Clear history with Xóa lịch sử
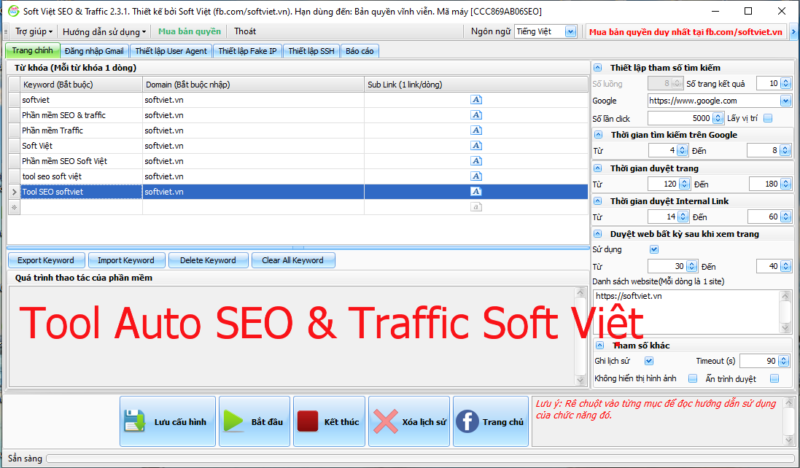Image resolution: width=800 pixels, height=468 pixels. [409, 422]
